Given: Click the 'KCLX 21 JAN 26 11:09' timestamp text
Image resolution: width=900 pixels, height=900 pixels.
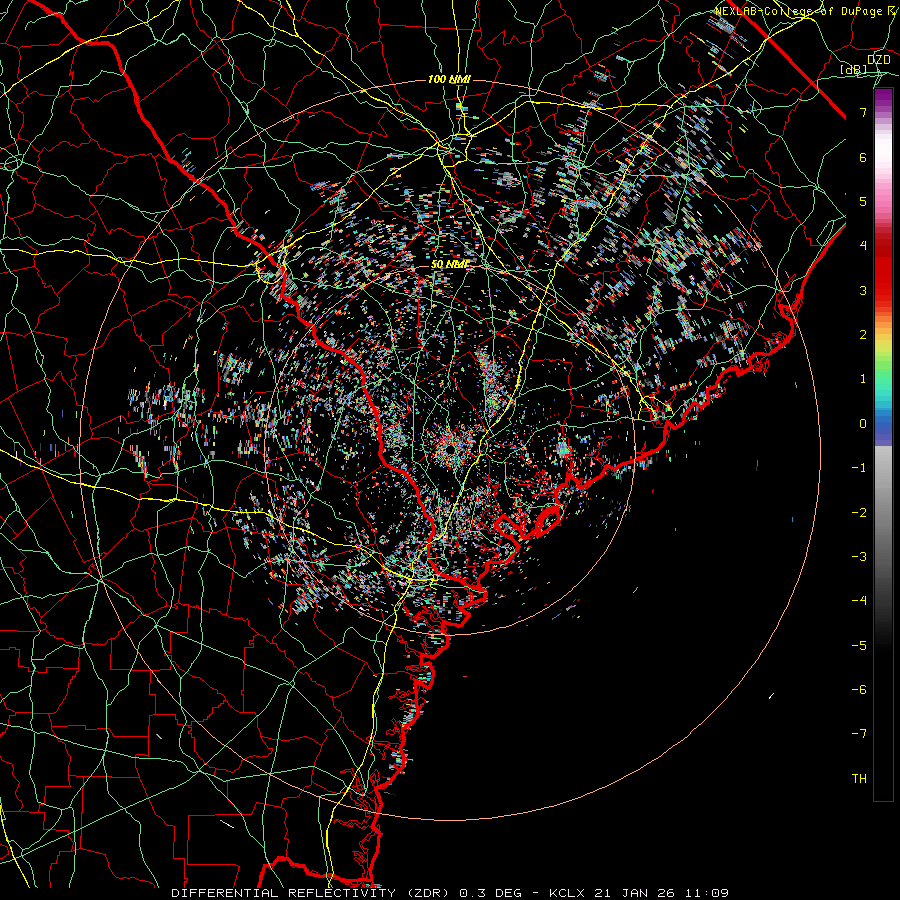Looking at the screenshot, I should (x=639, y=893).
